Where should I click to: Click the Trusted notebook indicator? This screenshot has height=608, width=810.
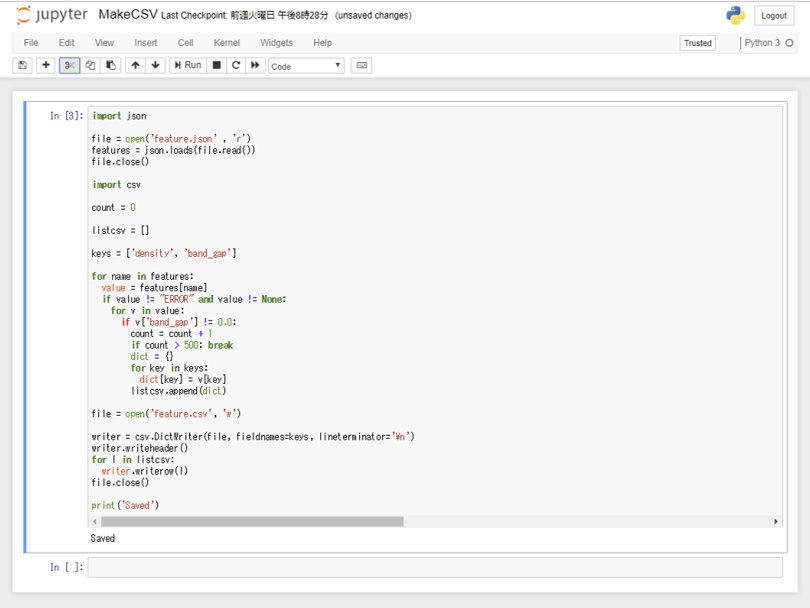[697, 43]
